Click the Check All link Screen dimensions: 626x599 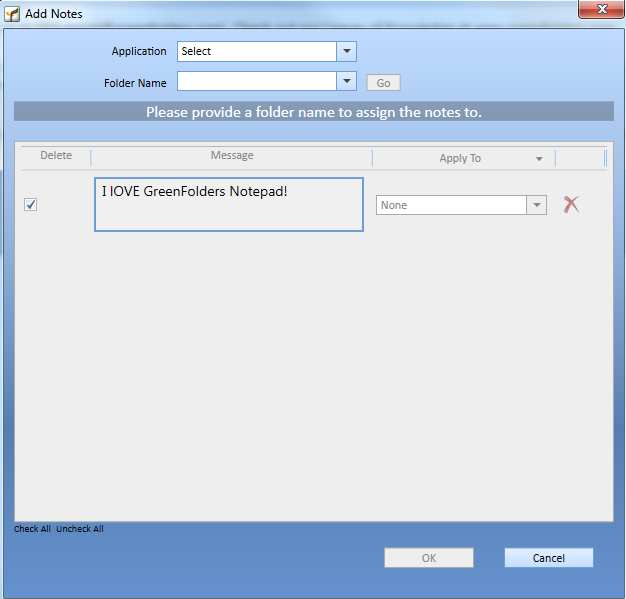point(32,529)
